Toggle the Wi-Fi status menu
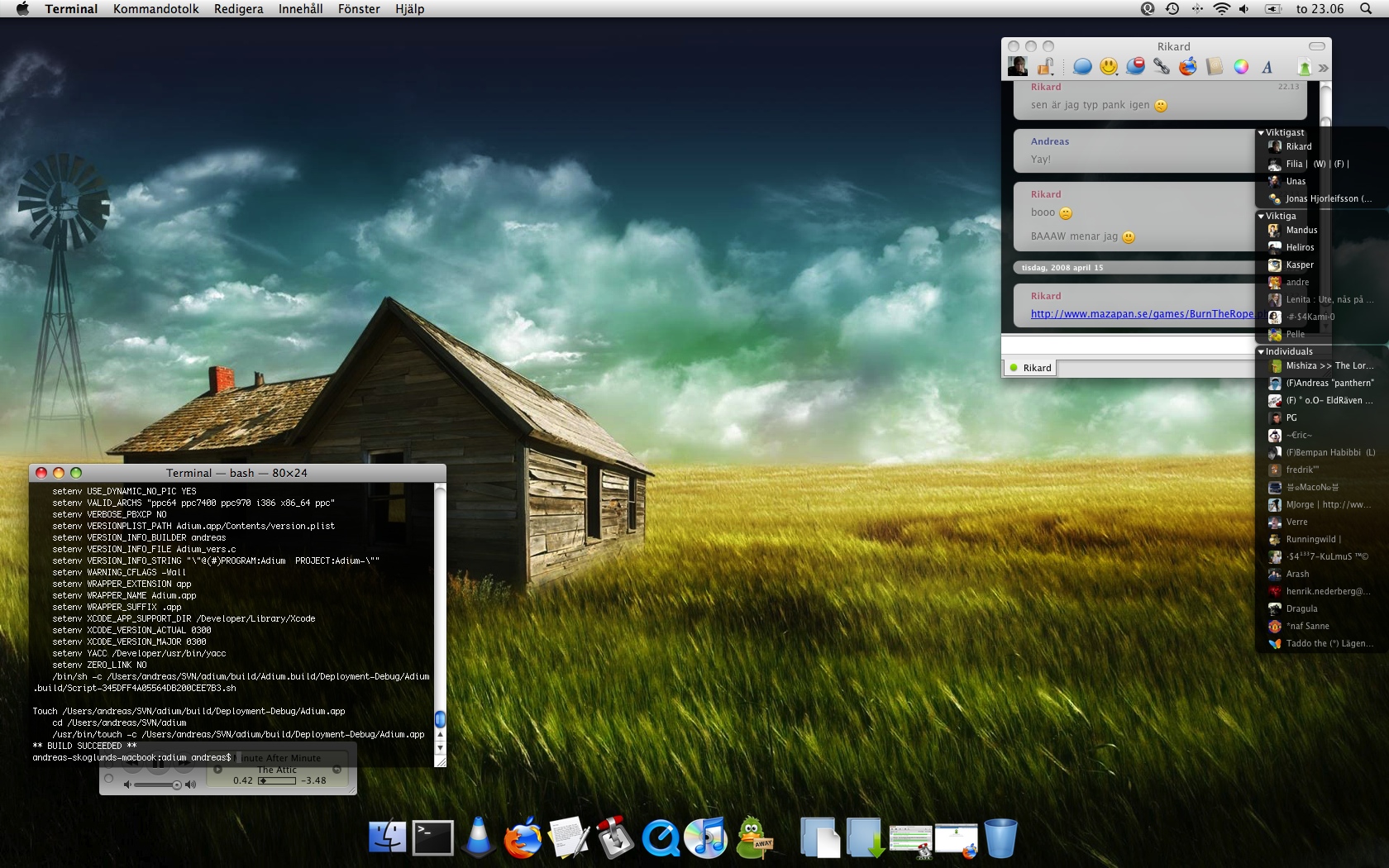This screenshot has width=1389, height=868. [1221, 9]
